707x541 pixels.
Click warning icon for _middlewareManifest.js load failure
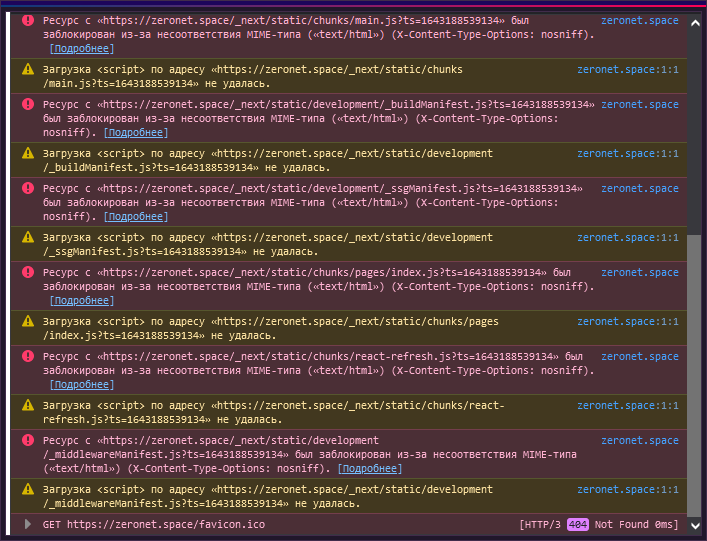pyautogui.click(x=28, y=489)
